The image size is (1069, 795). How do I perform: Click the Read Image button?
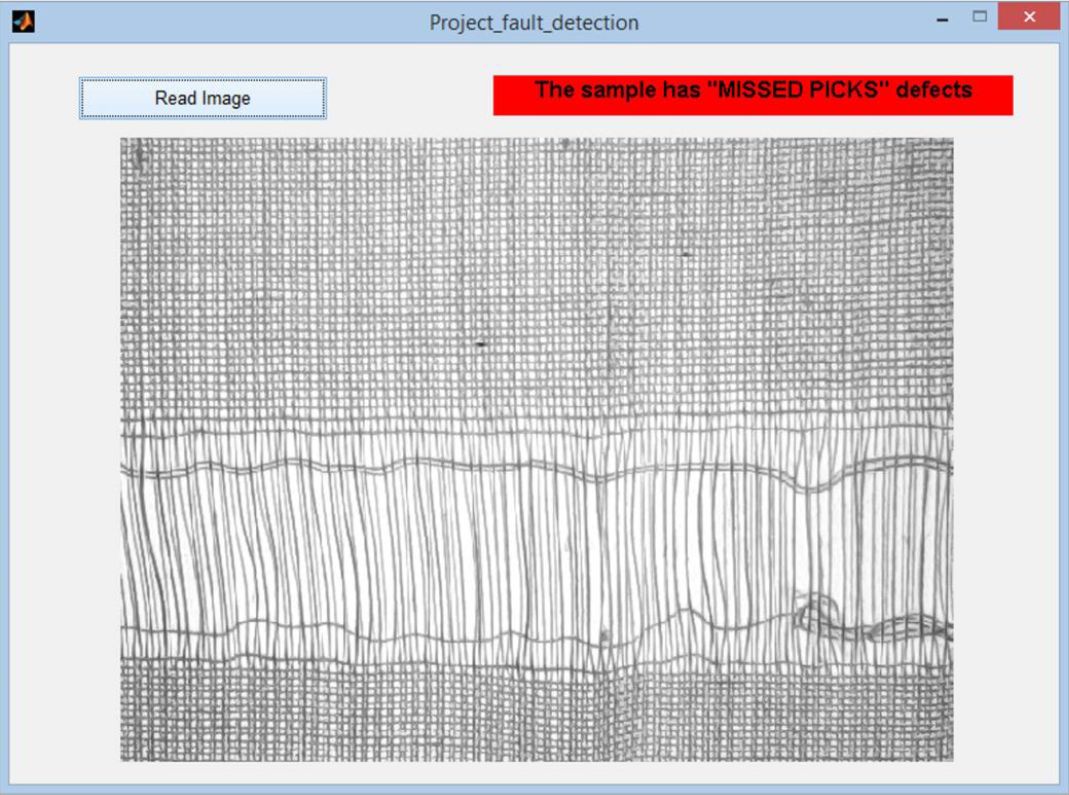(202, 98)
